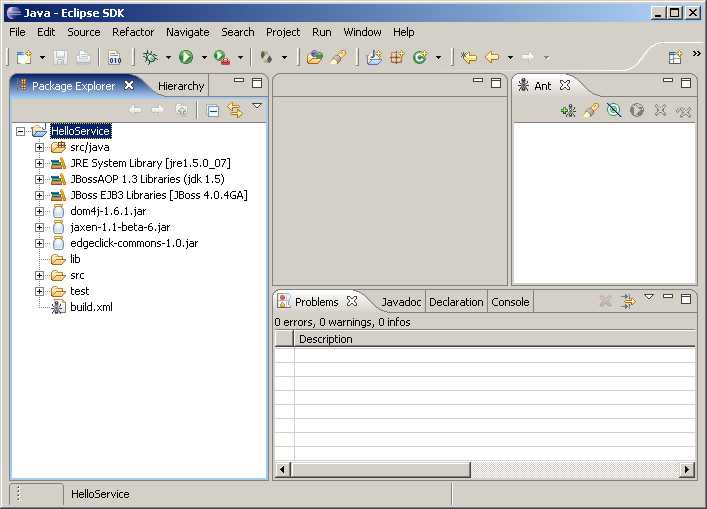Close the Package Explorer tab

[129, 85]
